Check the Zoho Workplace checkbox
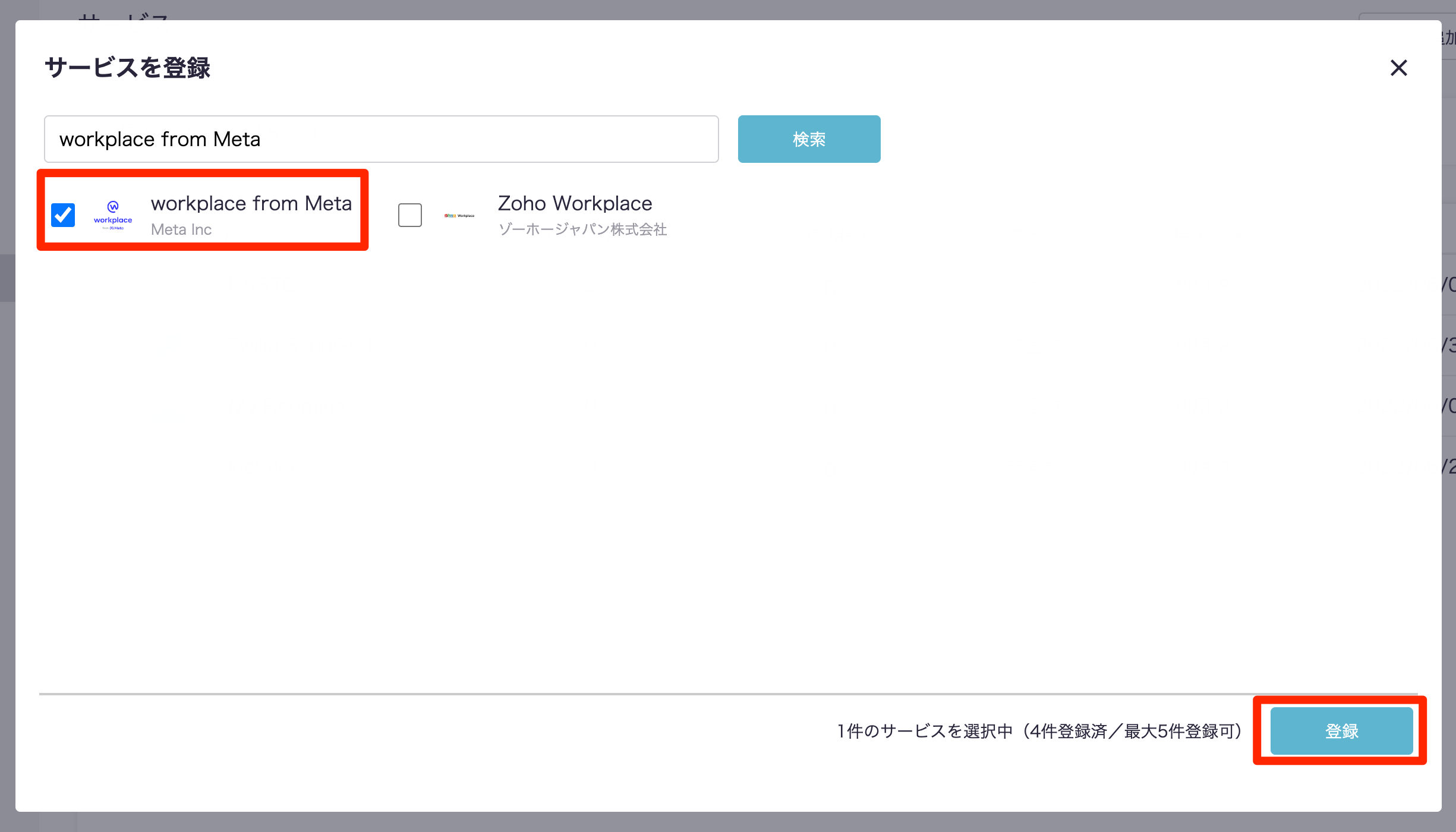Viewport: 1456px width, 832px height. [x=410, y=215]
